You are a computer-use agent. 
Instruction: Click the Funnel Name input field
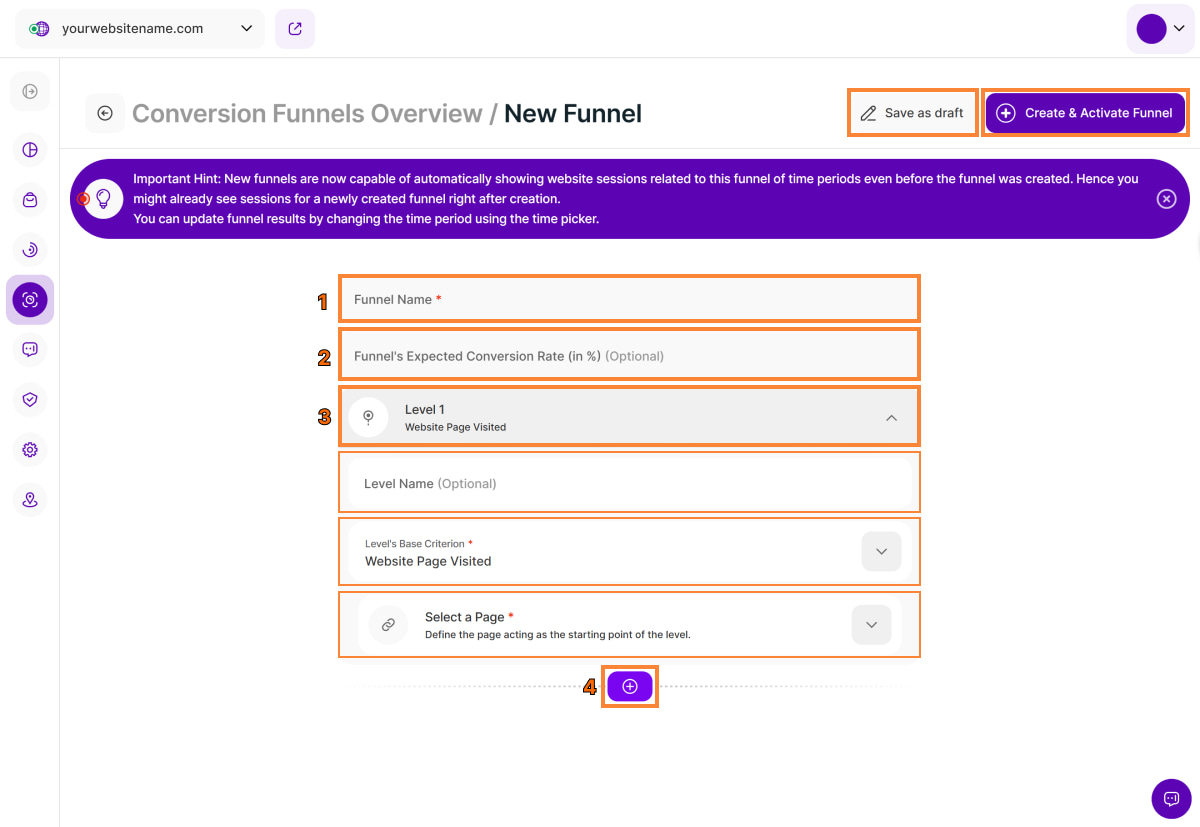click(628, 299)
